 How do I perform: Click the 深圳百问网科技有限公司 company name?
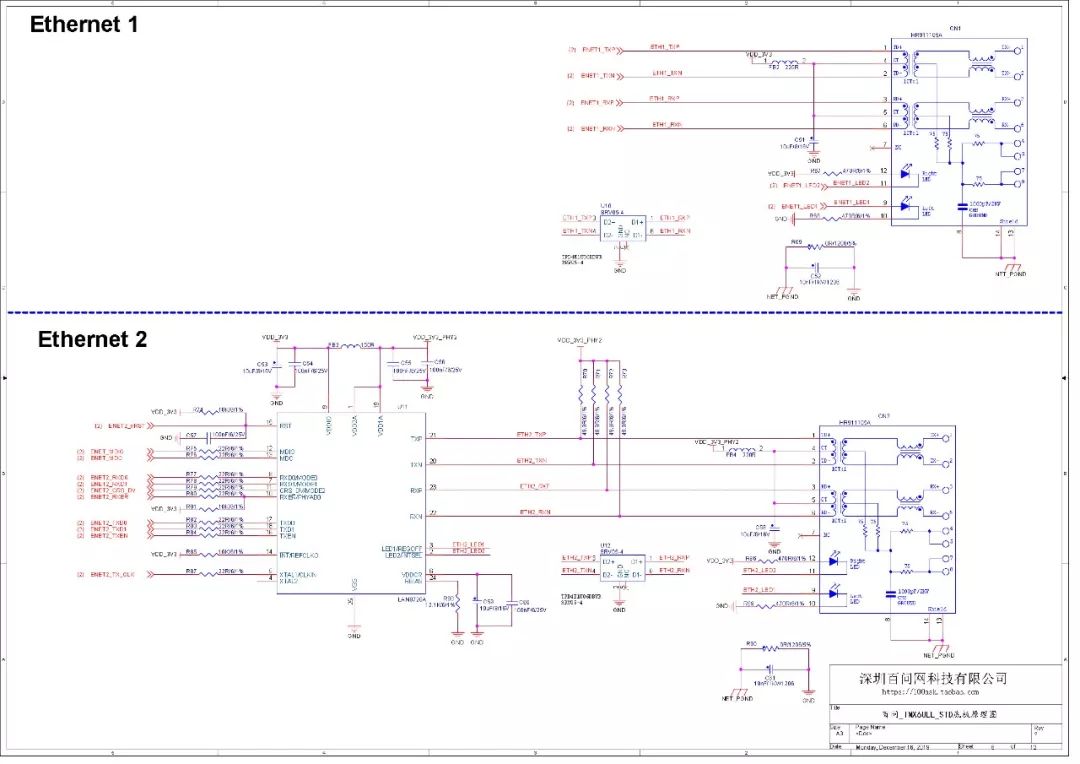coord(933,679)
